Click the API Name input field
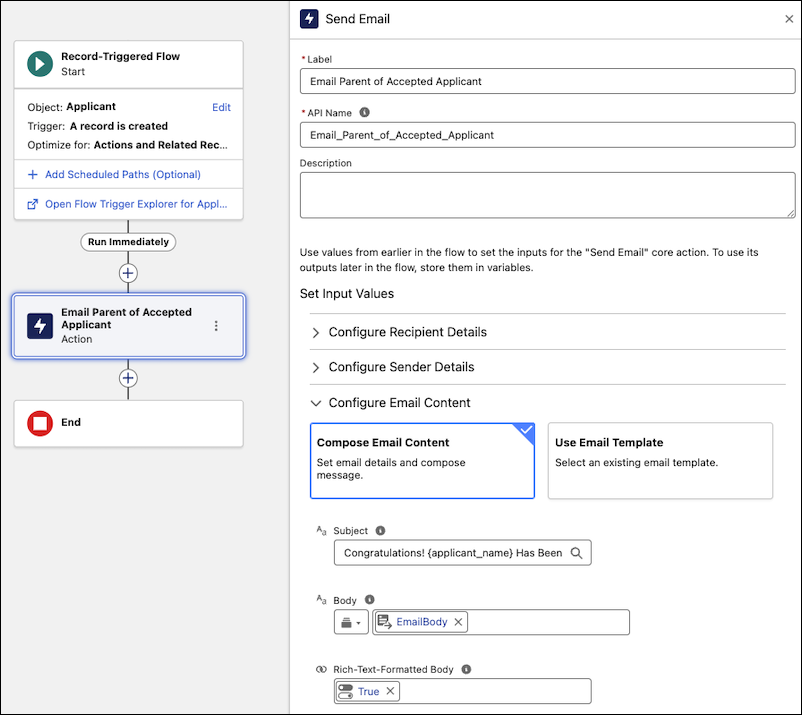 click(547, 135)
